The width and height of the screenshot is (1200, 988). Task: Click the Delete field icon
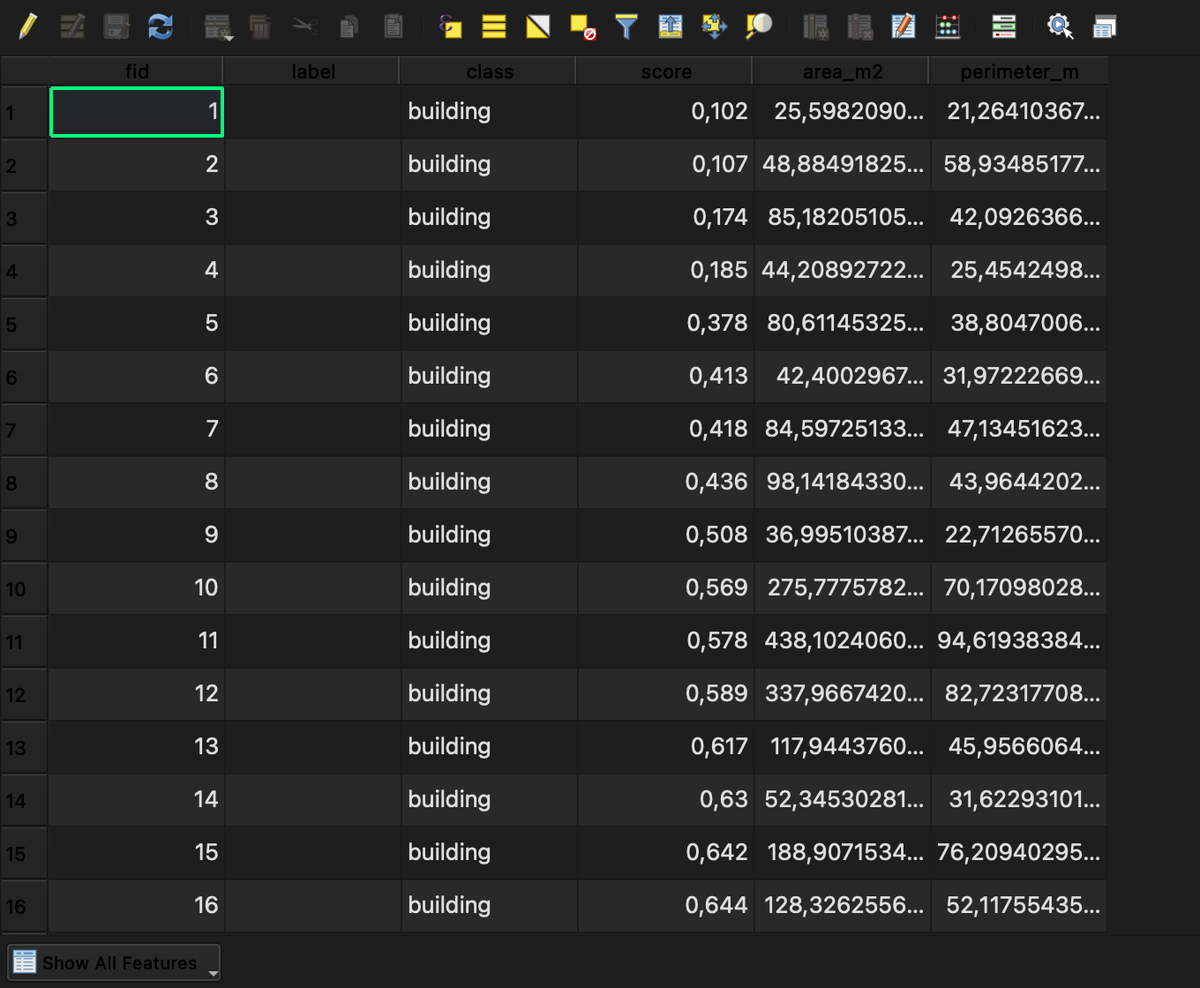pos(859,27)
